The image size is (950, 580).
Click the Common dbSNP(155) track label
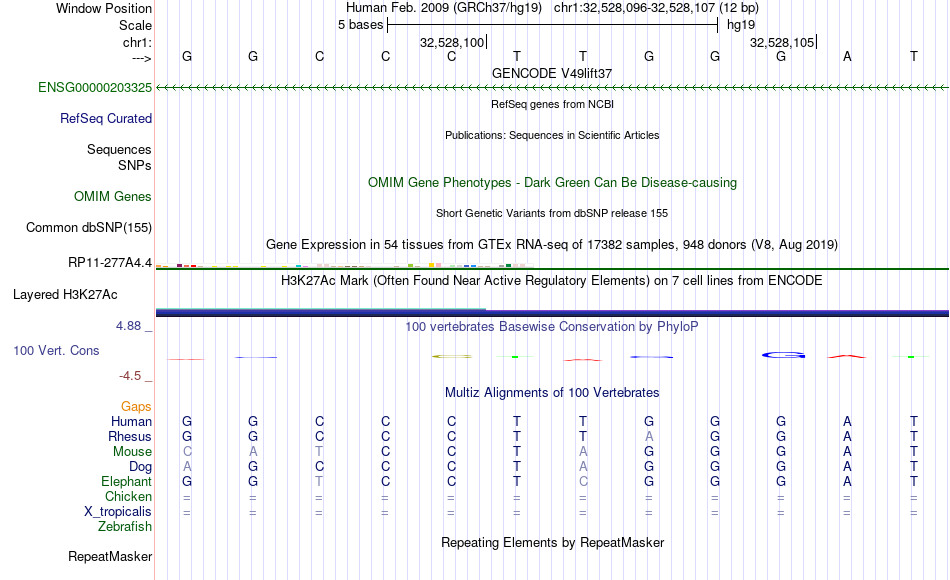pyautogui.click(x=89, y=227)
